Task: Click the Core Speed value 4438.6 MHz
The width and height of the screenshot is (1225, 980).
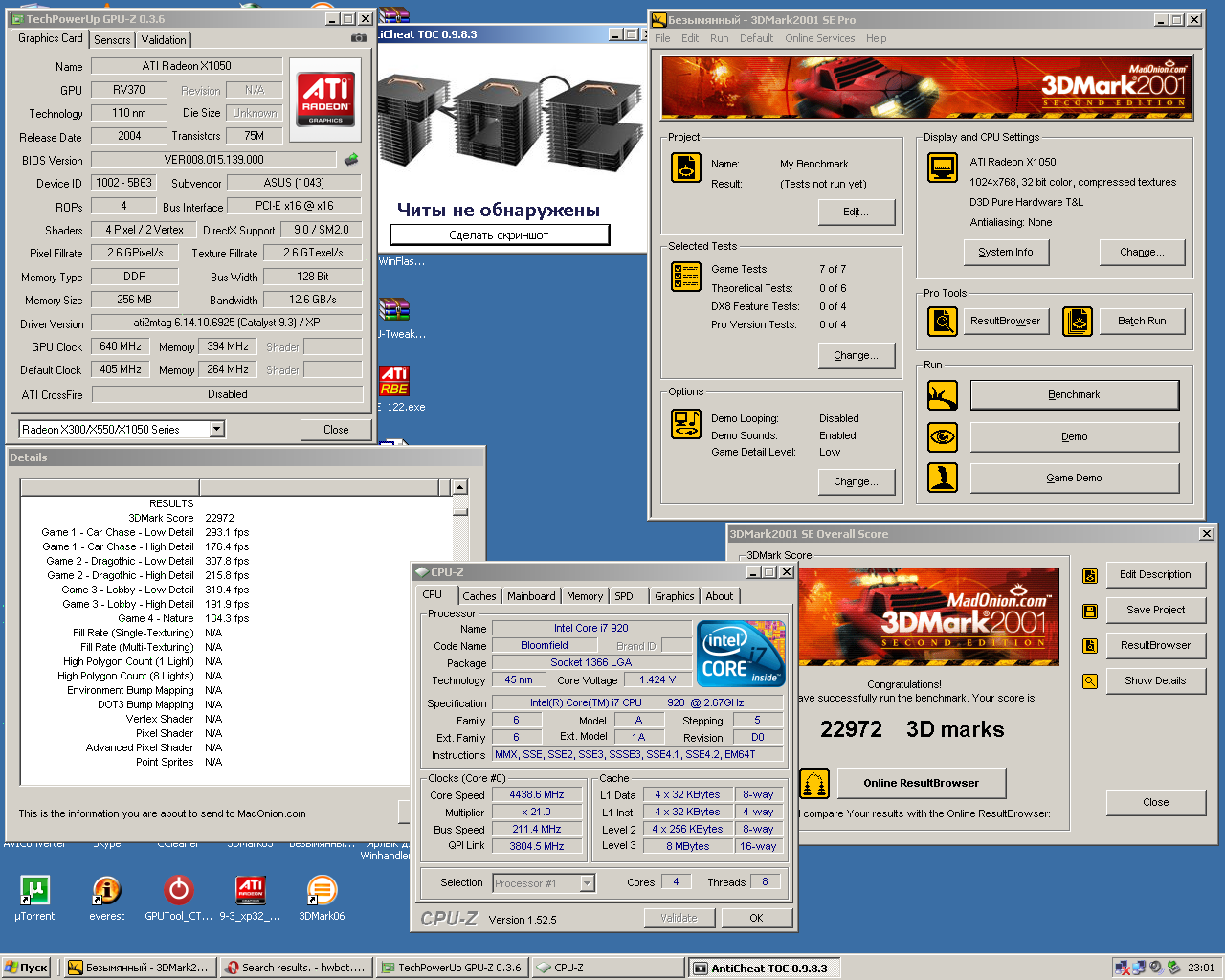Action: click(x=537, y=795)
